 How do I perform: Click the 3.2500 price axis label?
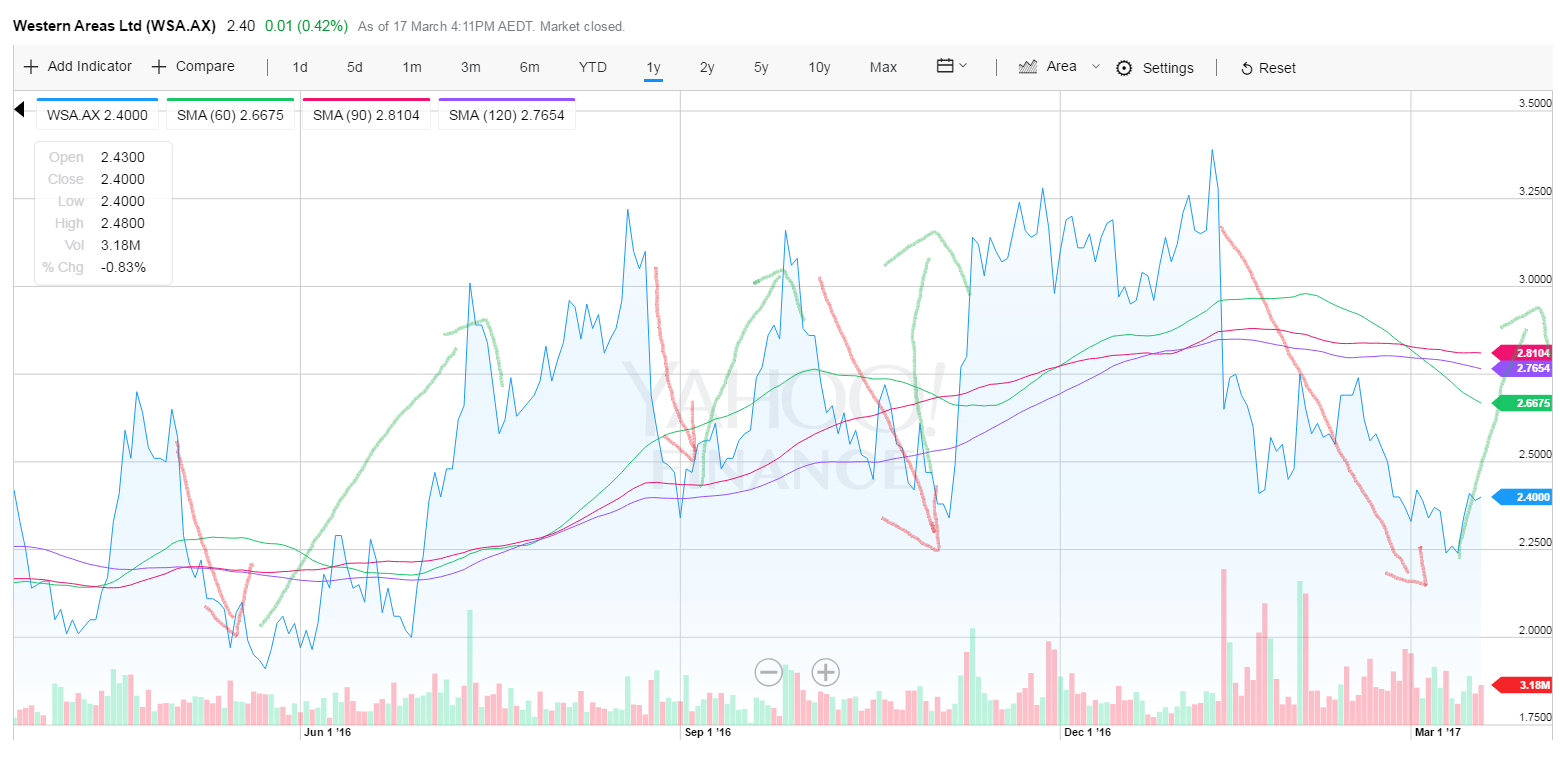point(1535,192)
